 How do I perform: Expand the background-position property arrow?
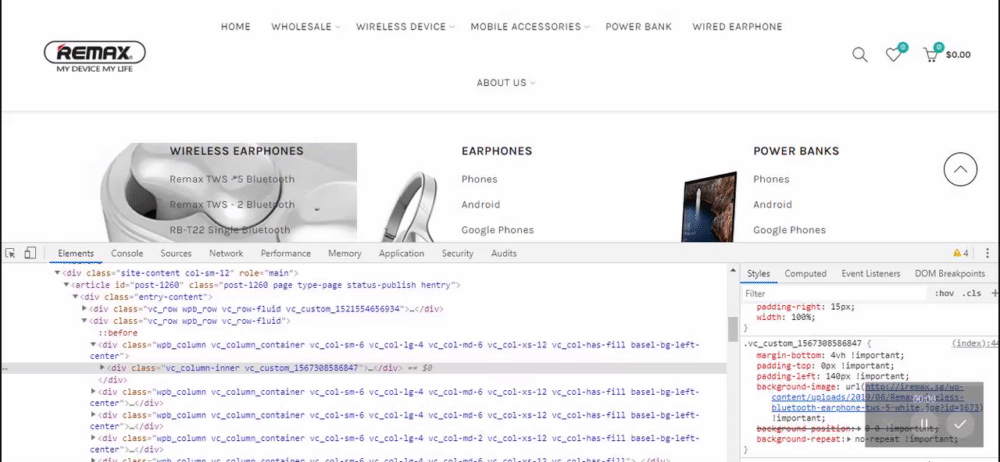click(x=856, y=428)
